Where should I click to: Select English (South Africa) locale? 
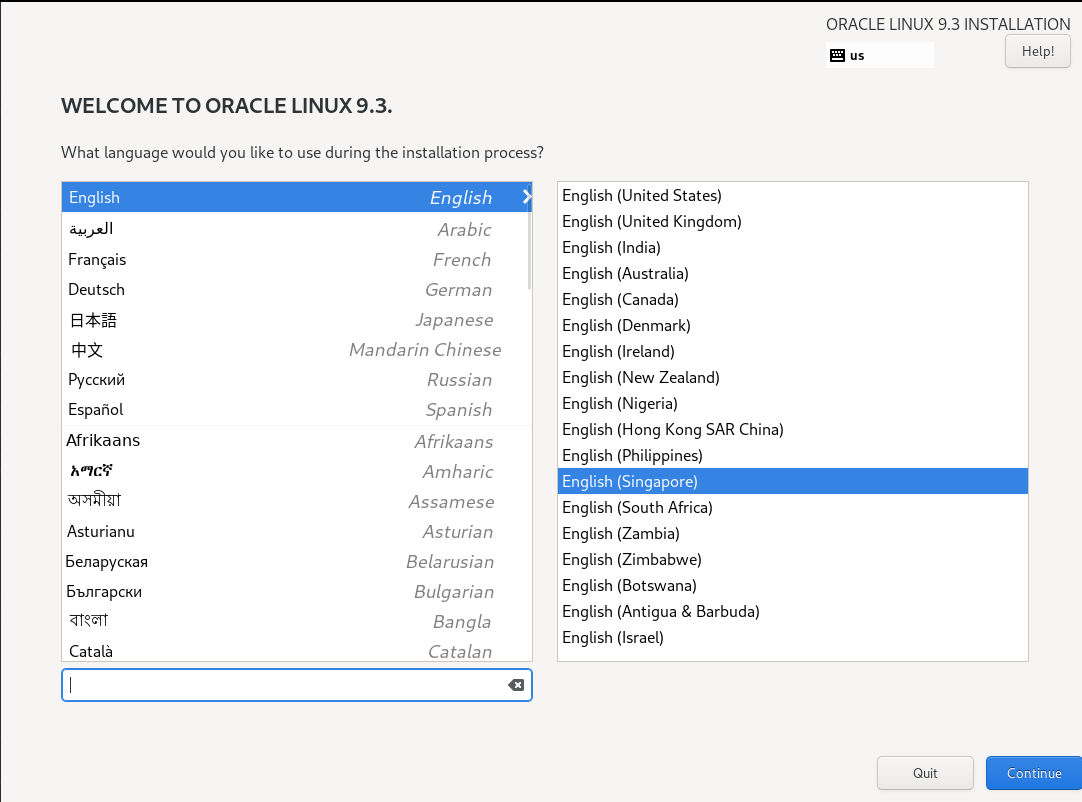click(x=792, y=507)
